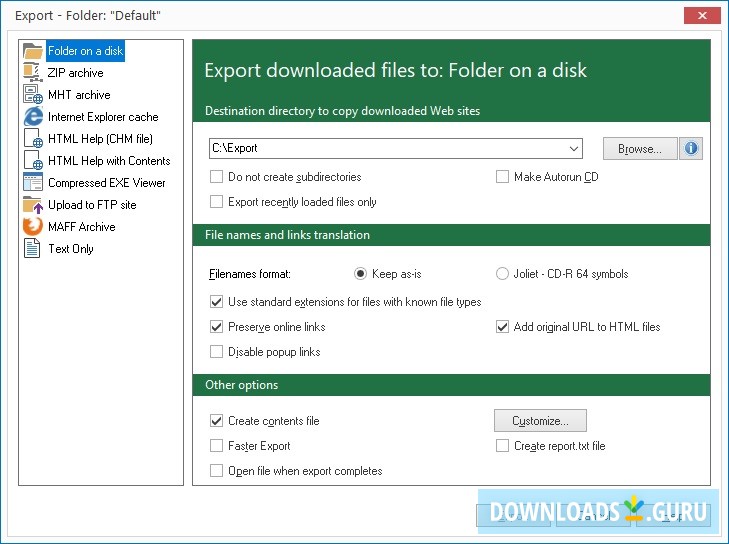Click the Text Only document icon
The image size is (729, 544).
tap(32, 248)
